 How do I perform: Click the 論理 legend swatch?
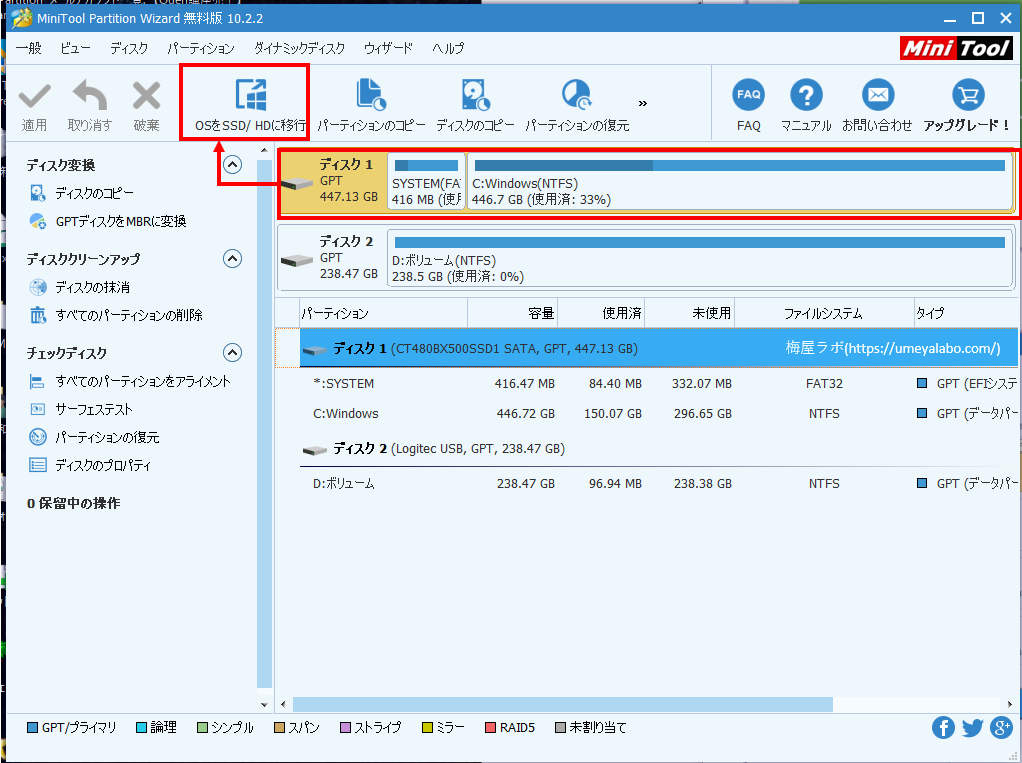(x=141, y=728)
